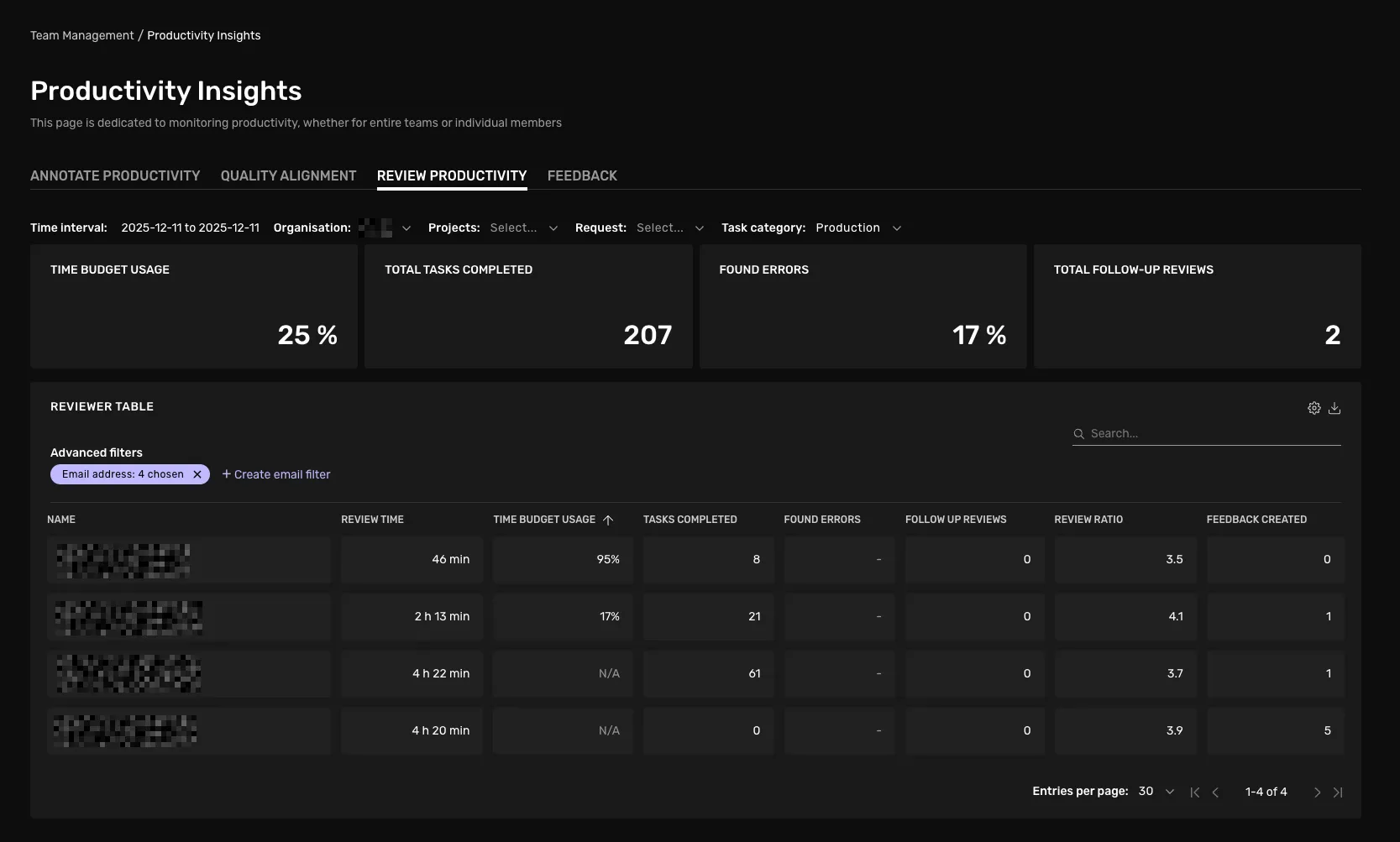Jump to last page of entries
Viewport: 1400px width, 842px height.
(1338, 792)
